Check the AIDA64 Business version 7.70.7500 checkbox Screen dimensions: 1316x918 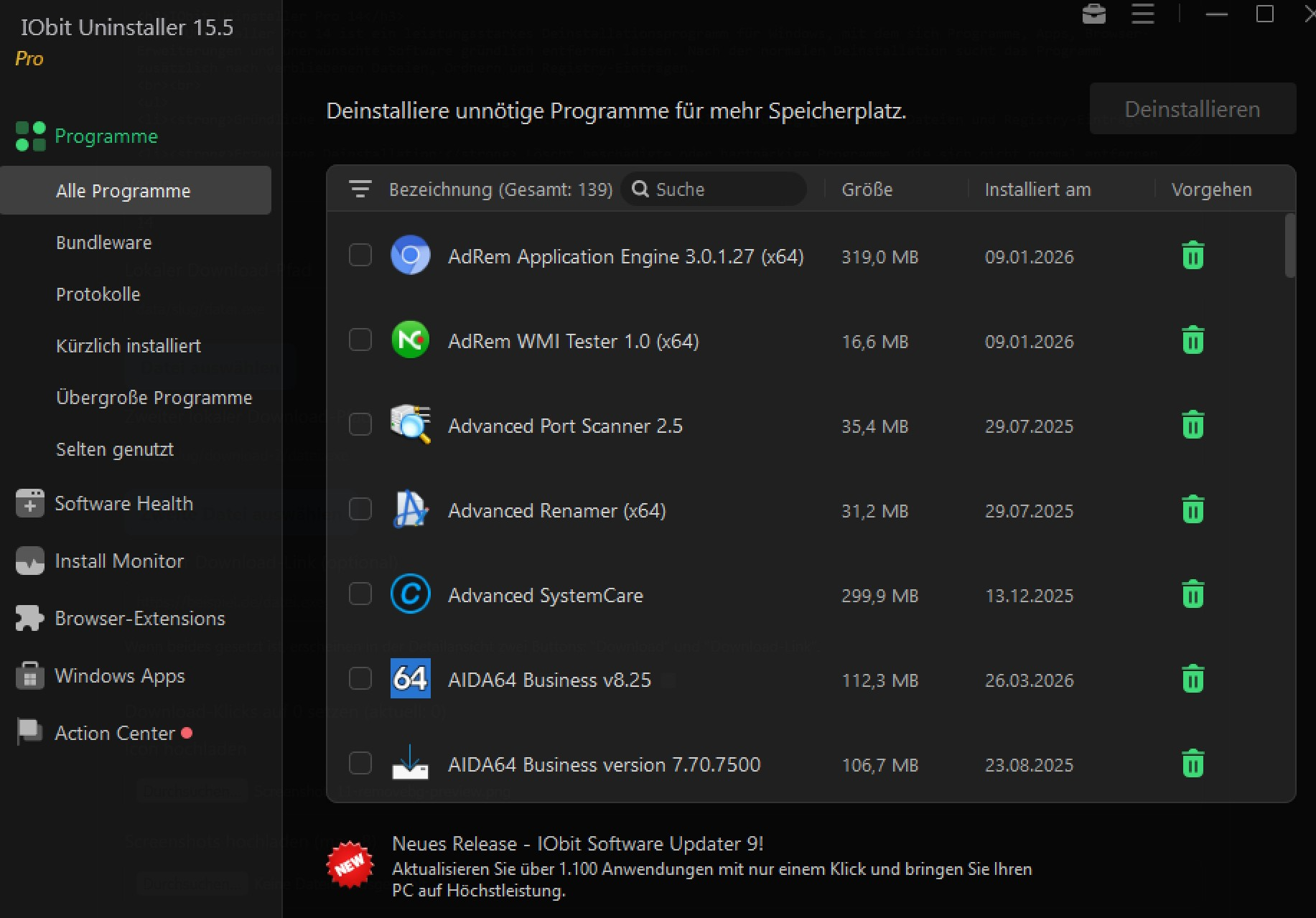click(360, 763)
